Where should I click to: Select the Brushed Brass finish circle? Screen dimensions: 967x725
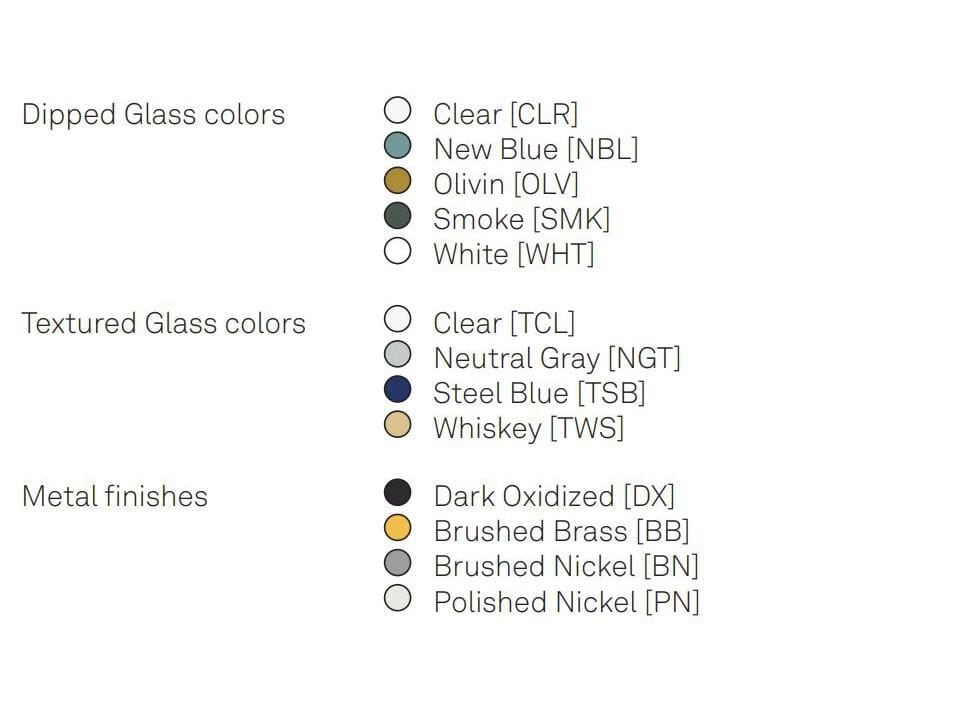[398, 528]
